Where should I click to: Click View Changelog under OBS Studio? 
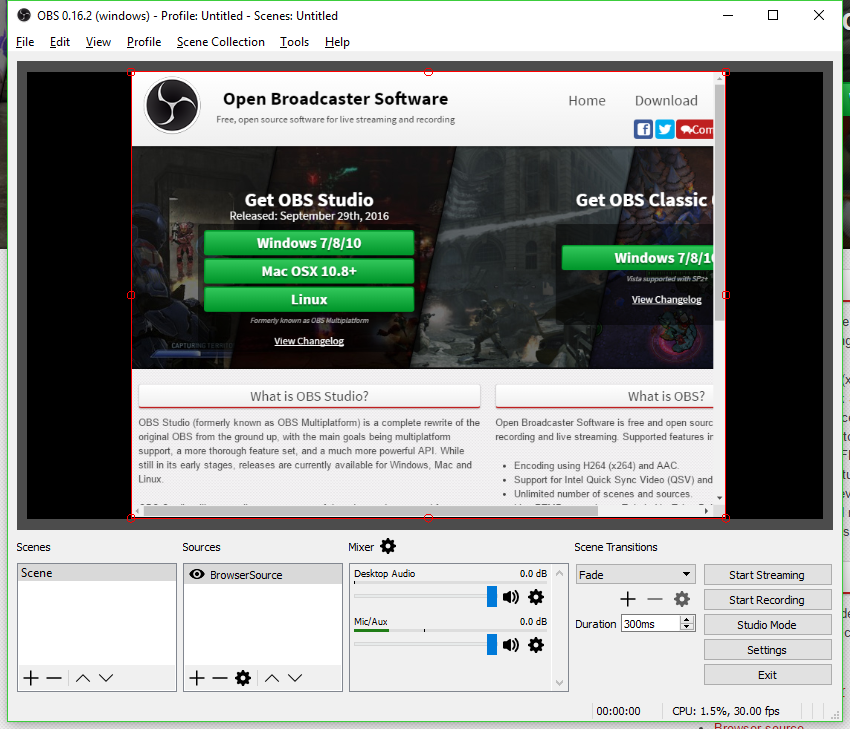[309, 341]
